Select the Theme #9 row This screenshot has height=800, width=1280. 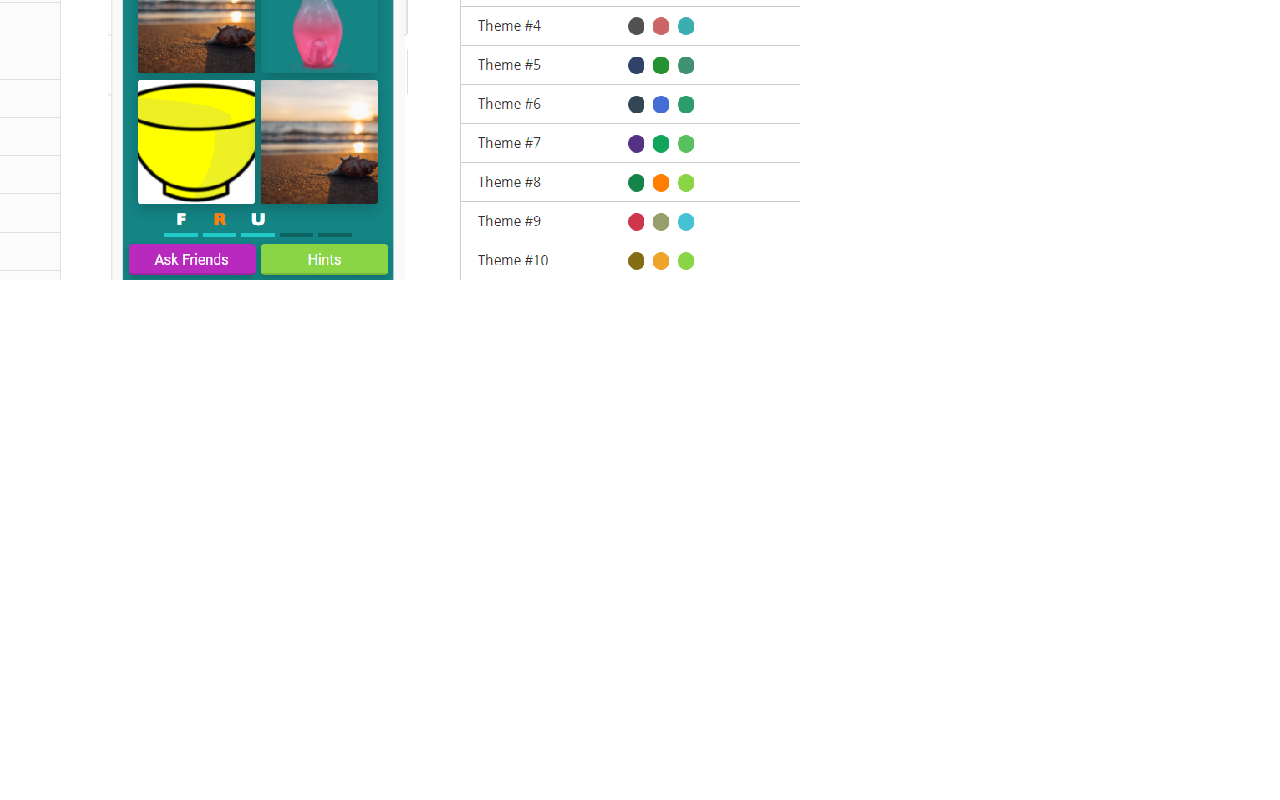[x=630, y=221]
